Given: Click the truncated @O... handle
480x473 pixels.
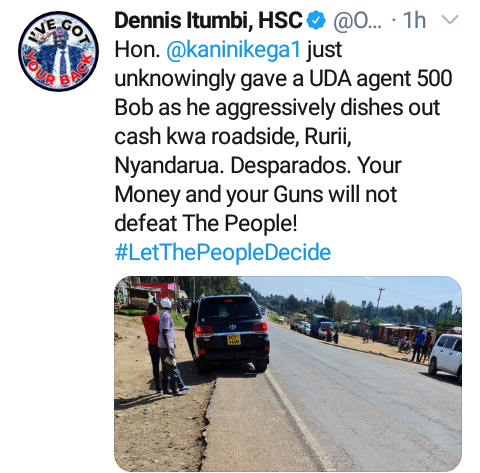Looking at the screenshot, I should click(357, 21).
